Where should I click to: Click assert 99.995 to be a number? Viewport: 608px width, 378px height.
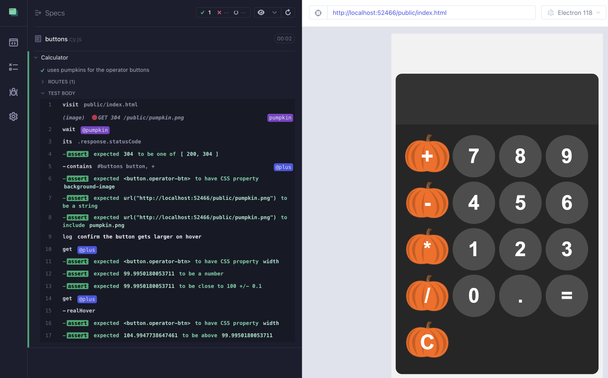[167, 274]
